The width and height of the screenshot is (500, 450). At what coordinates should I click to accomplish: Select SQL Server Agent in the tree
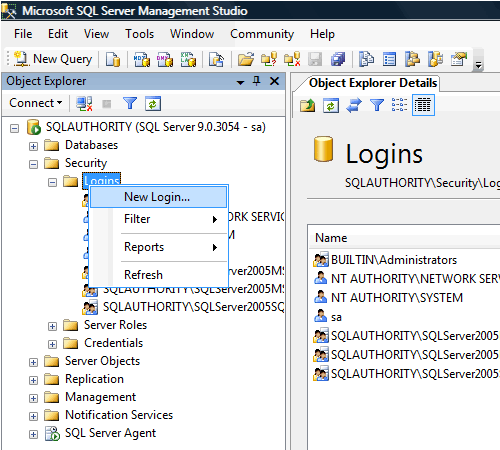point(110,433)
